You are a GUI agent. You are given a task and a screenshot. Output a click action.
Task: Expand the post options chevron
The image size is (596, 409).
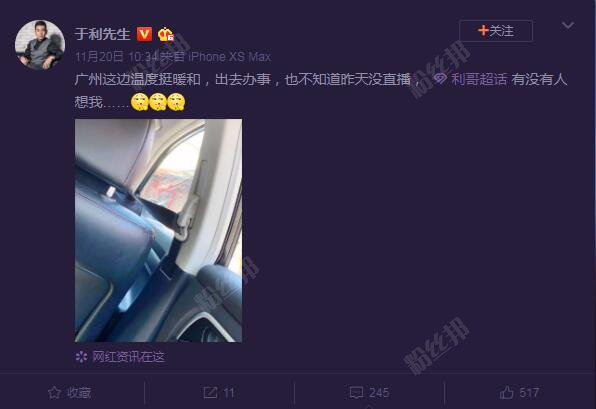click(568, 25)
